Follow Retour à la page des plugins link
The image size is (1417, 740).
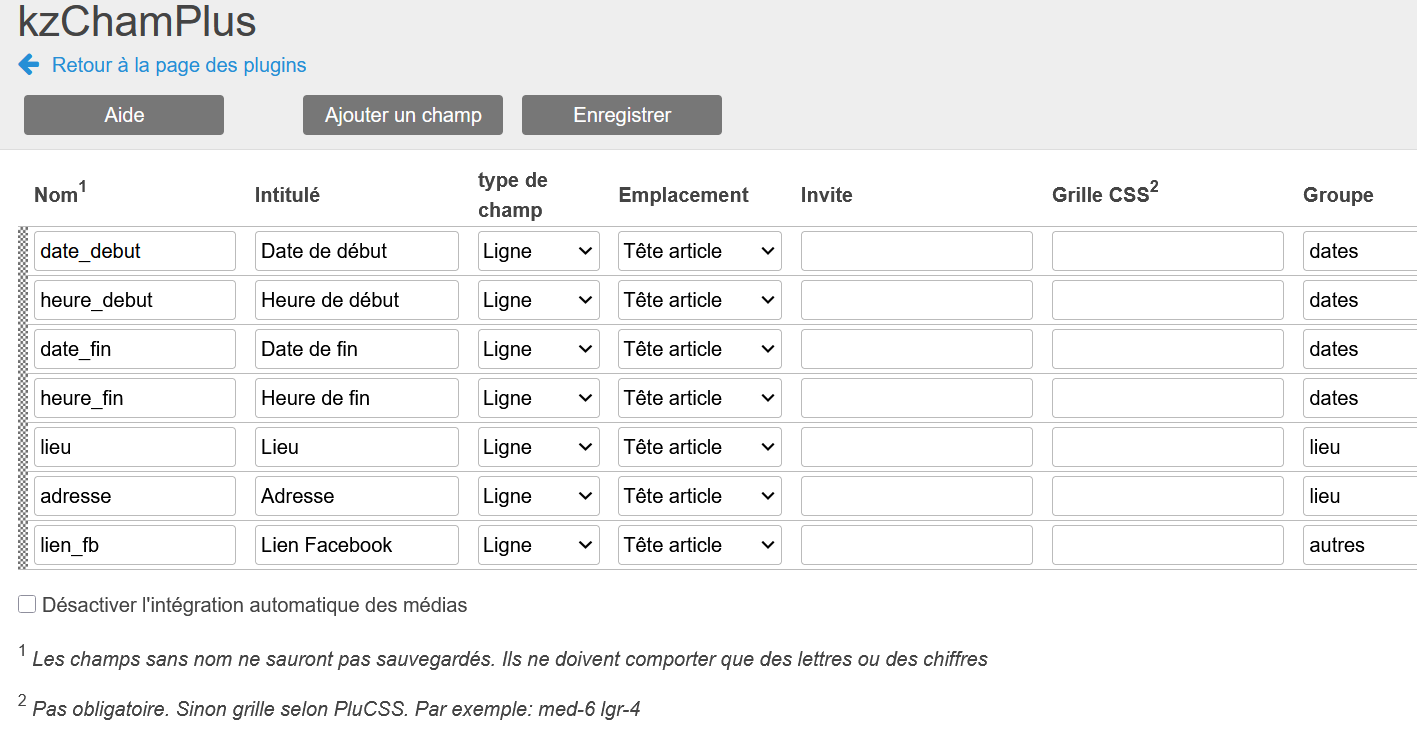(179, 65)
